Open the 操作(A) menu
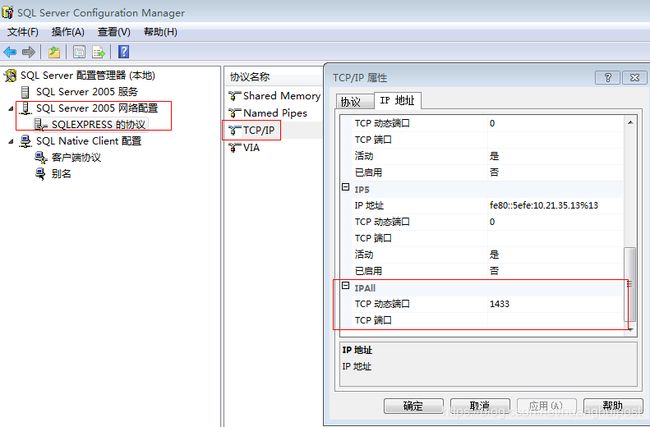650x427 pixels. pyautogui.click(x=68, y=32)
